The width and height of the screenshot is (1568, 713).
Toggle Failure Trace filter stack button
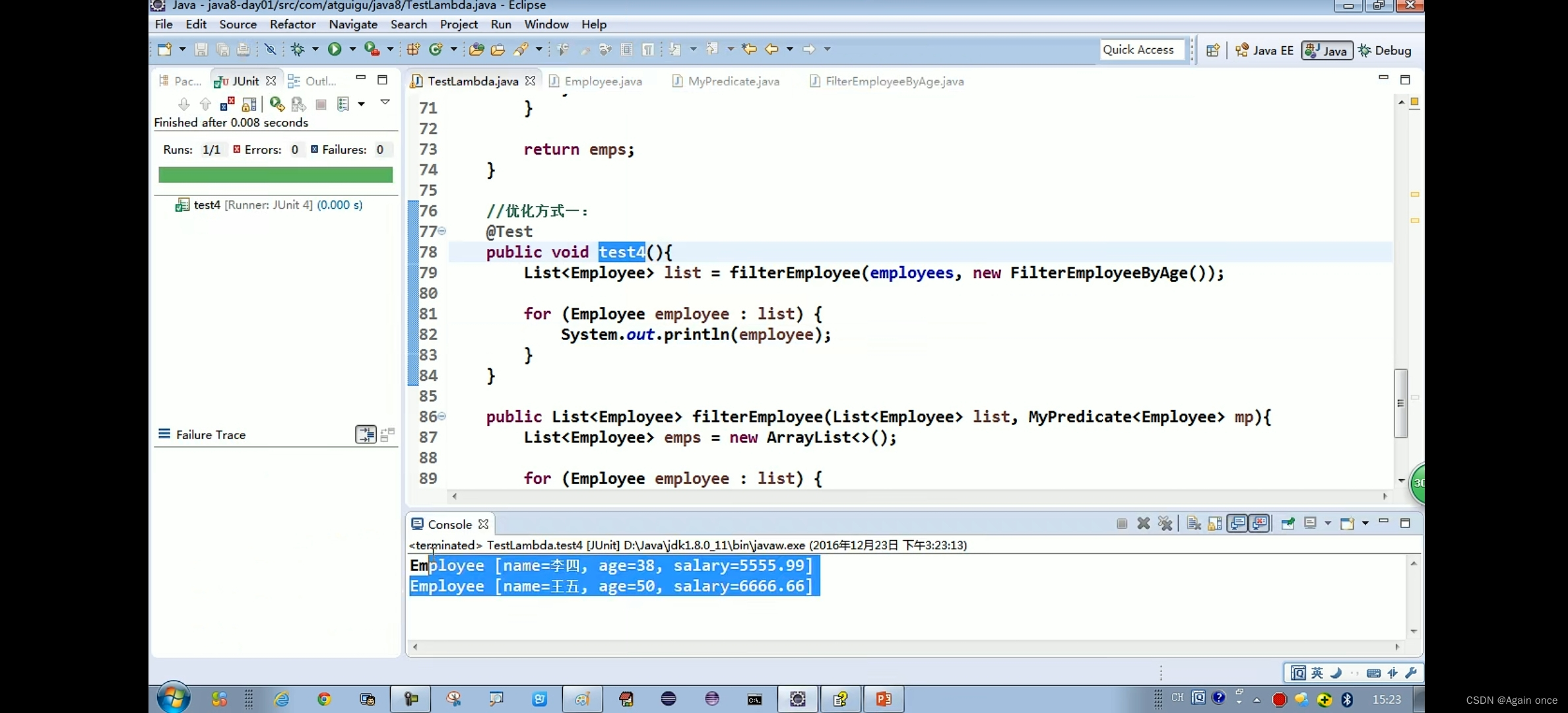pos(366,434)
